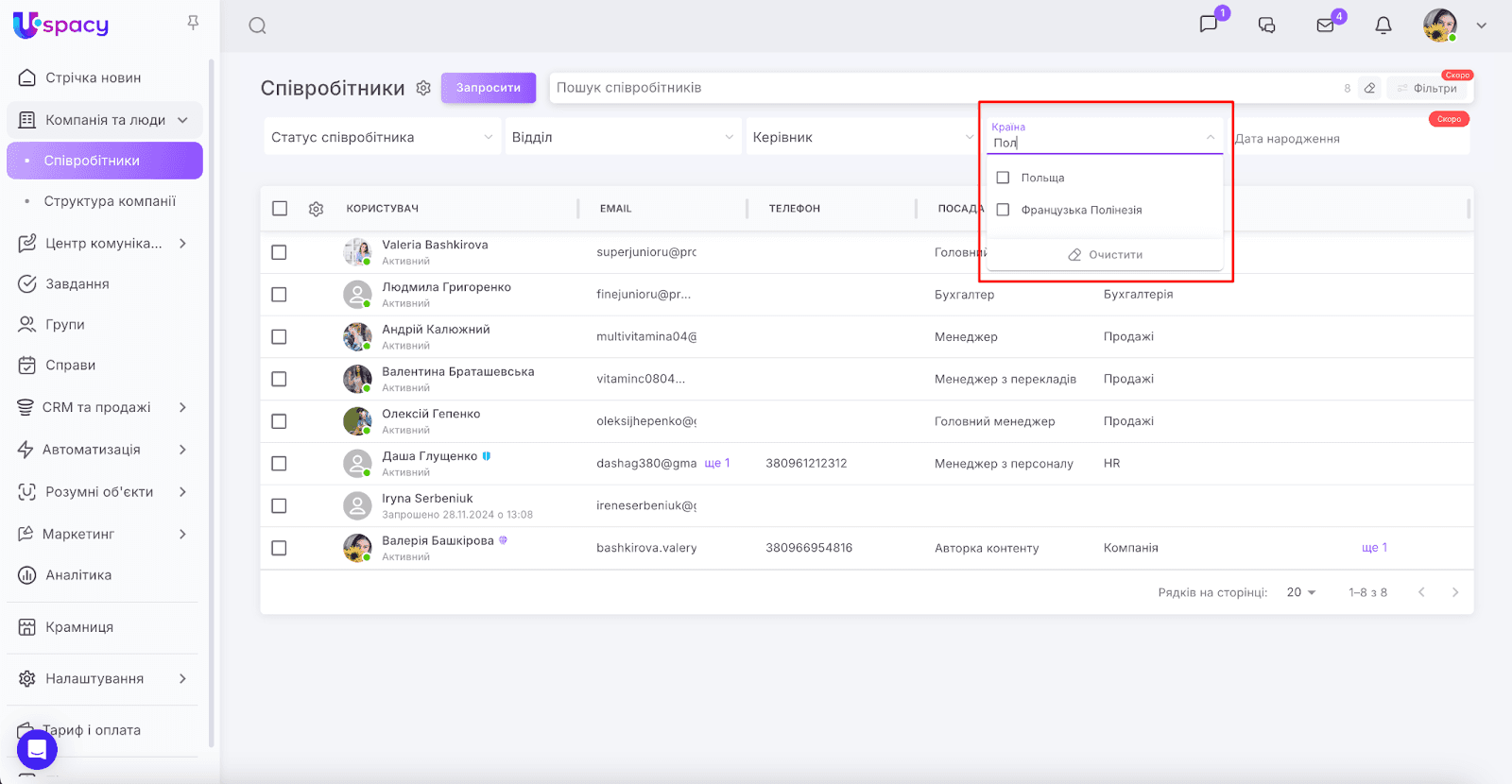Open Структура компанії in sidebar

110,201
